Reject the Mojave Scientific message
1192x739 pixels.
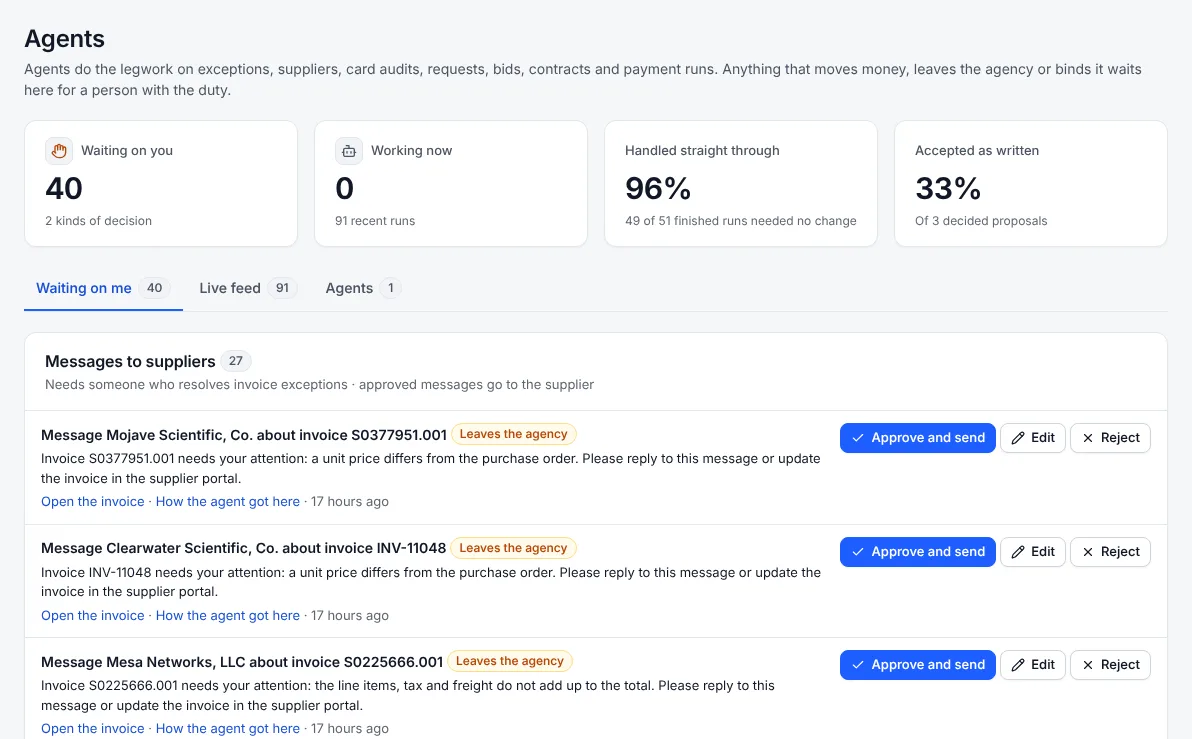pyautogui.click(x=1111, y=438)
